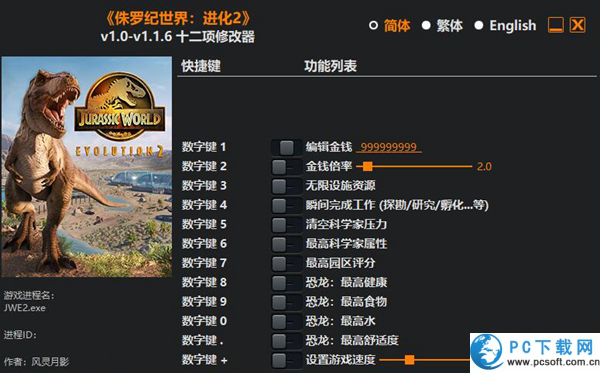This screenshot has height=373, width=600.
Task: Click the 金钱倍率 value 2.0
Action: coord(484,166)
